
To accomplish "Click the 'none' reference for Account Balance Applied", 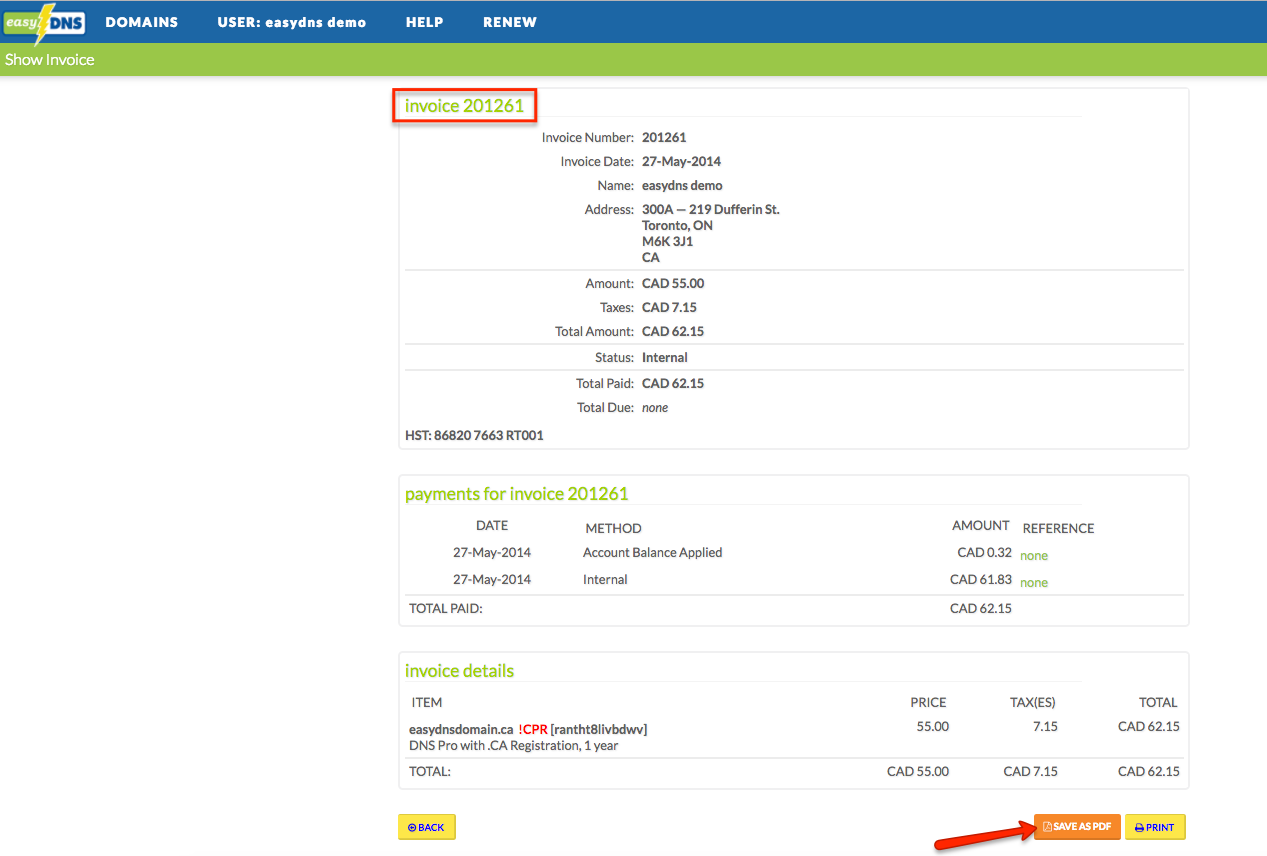I will 1034,556.
